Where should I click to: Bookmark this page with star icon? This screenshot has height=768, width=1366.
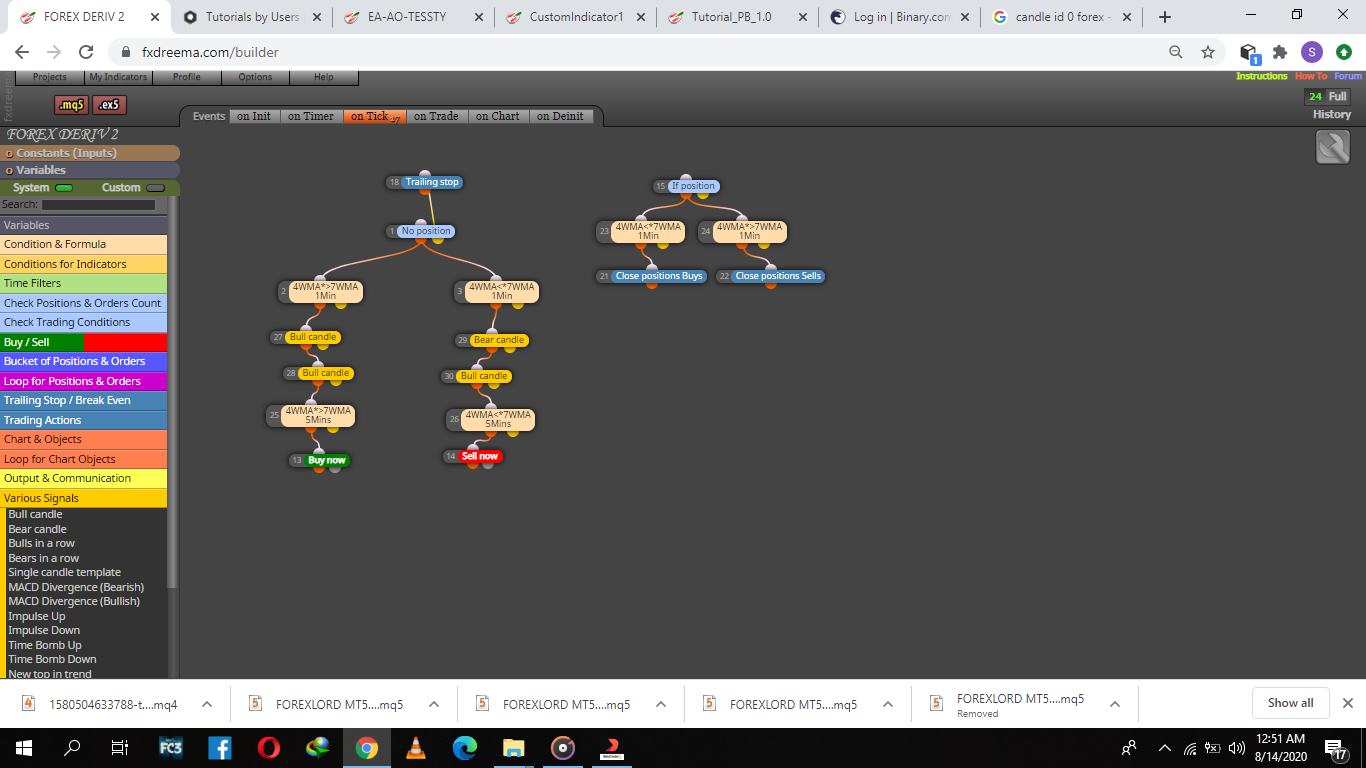click(1208, 52)
